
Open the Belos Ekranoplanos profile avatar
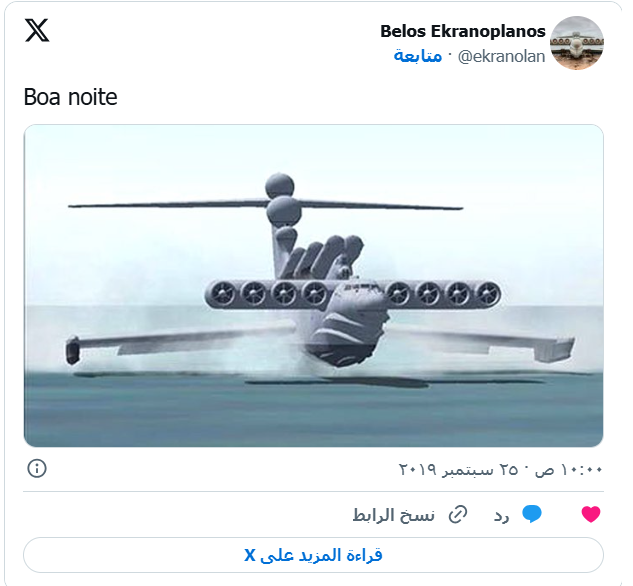(577, 43)
